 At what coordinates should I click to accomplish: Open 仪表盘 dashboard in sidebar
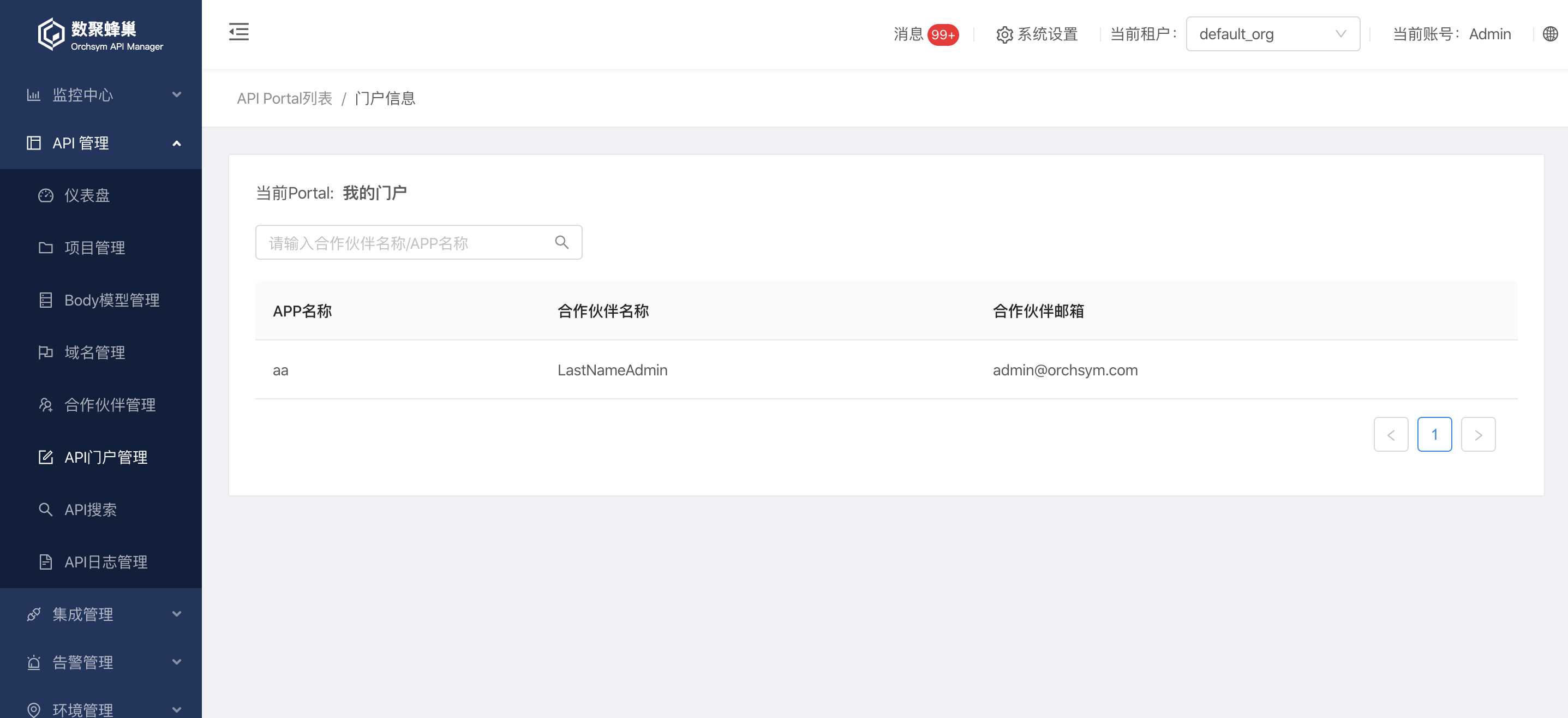tap(87, 195)
